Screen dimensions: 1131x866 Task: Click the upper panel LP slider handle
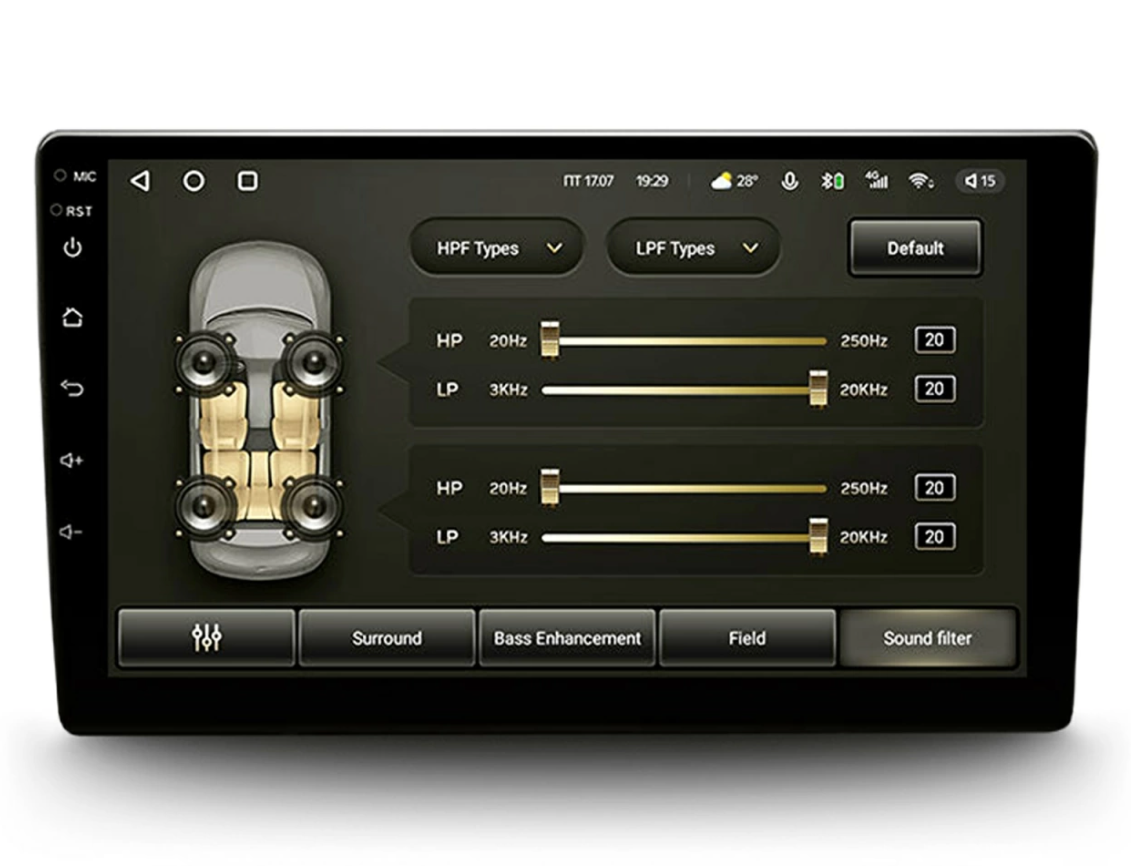818,389
